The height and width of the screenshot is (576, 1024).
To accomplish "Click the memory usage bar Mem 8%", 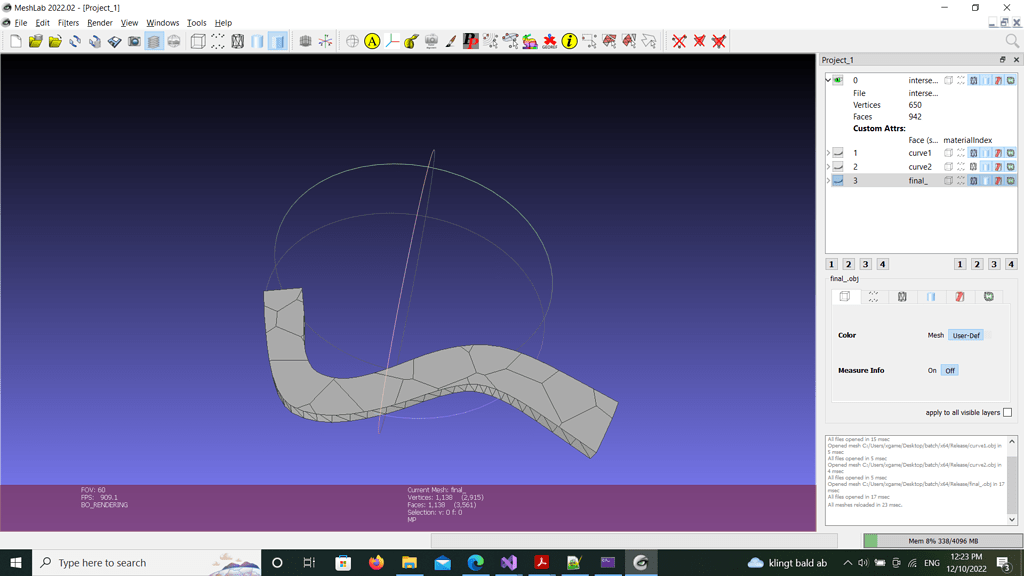I will pyautogui.click(x=942, y=541).
